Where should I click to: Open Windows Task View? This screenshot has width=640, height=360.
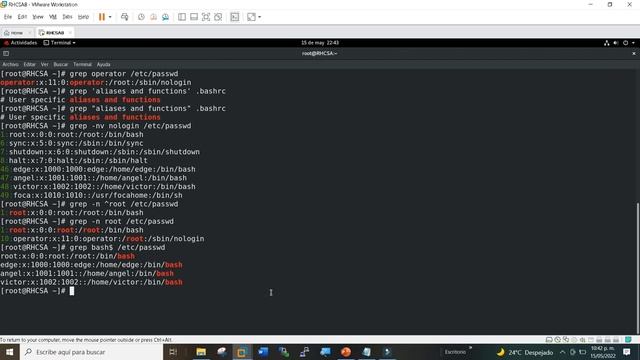(173, 352)
